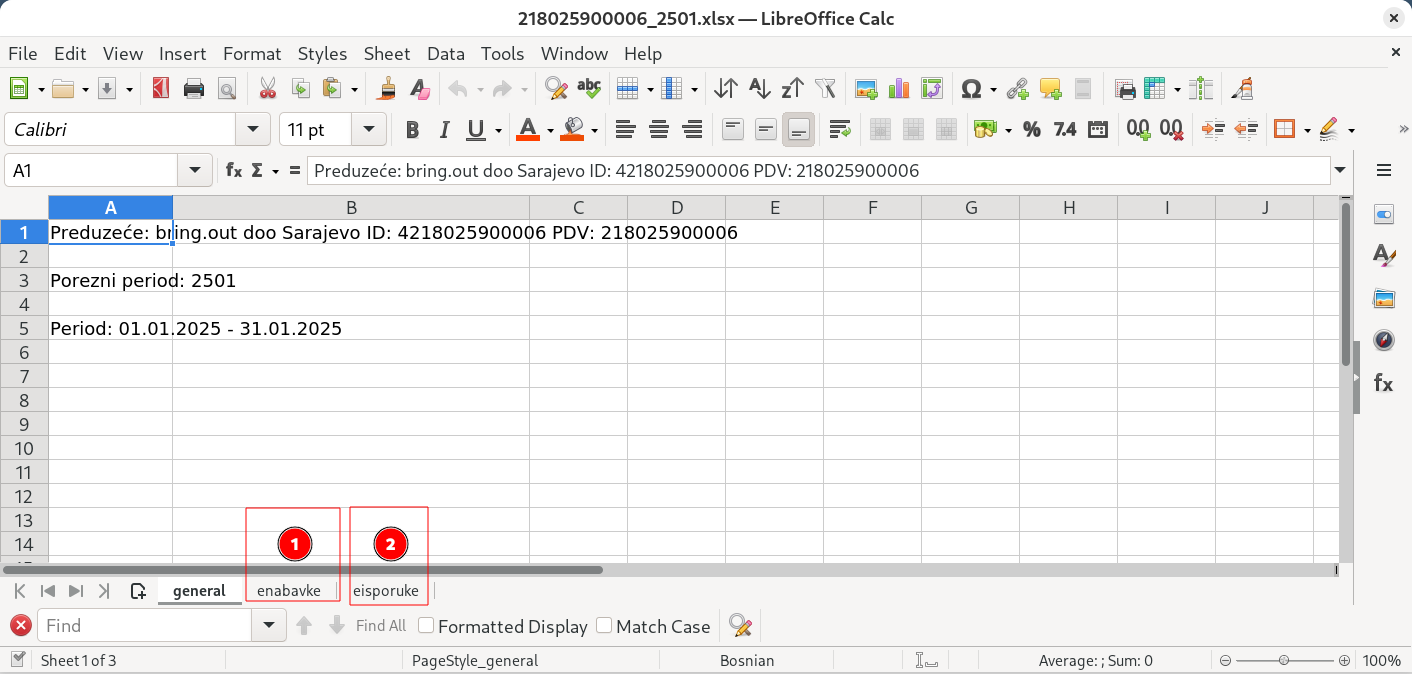Toggle Wrap Text in toolbar

tap(840, 130)
